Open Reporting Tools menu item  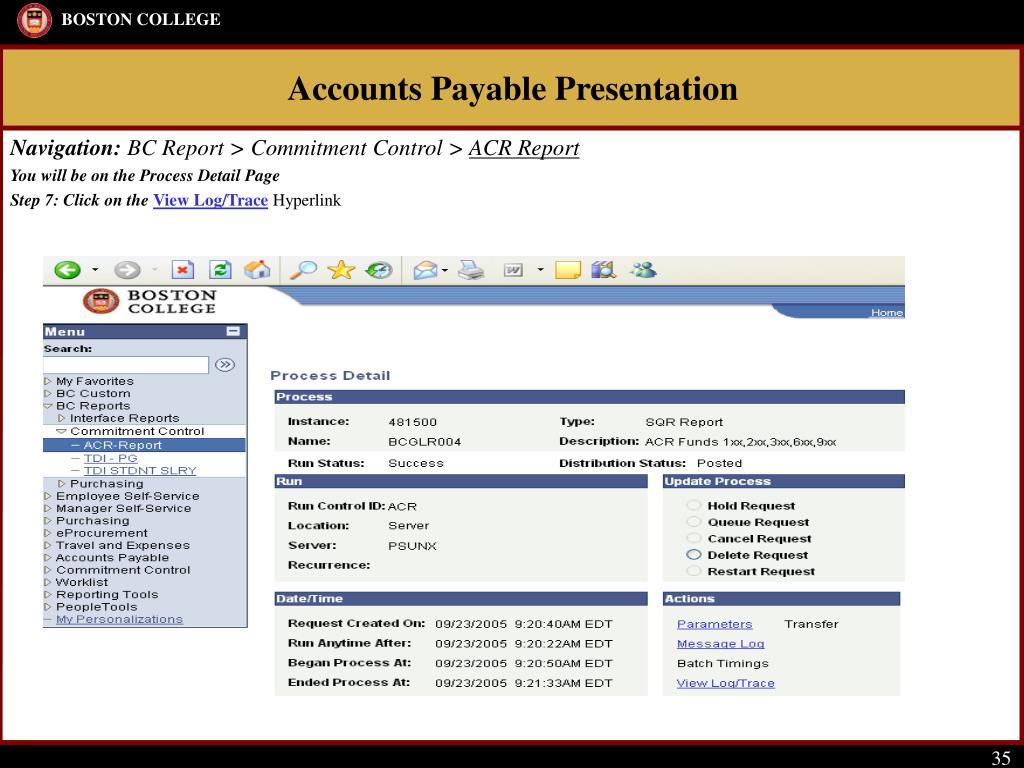click(107, 594)
